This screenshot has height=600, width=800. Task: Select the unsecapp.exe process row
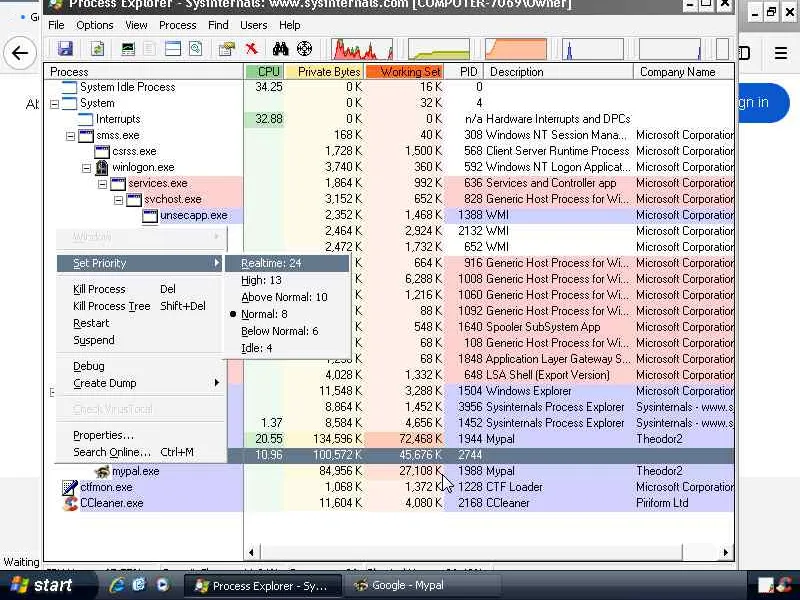tap(389, 216)
